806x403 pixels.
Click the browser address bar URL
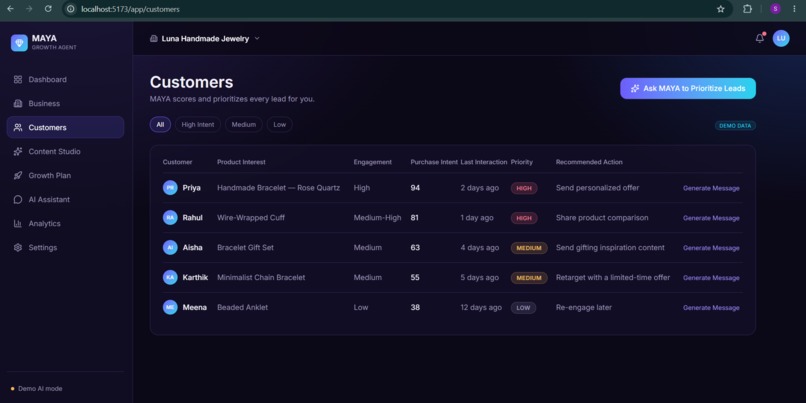[130, 9]
